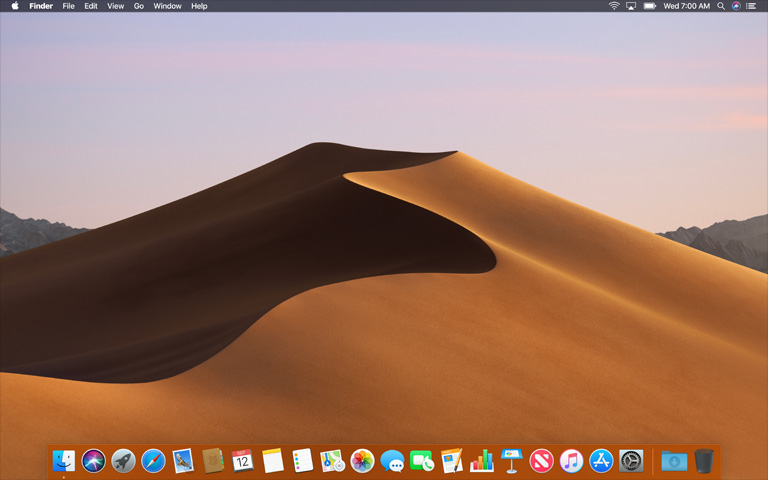Launch Keynote podium icon in Dock
The width and height of the screenshot is (768, 480).
coord(512,461)
